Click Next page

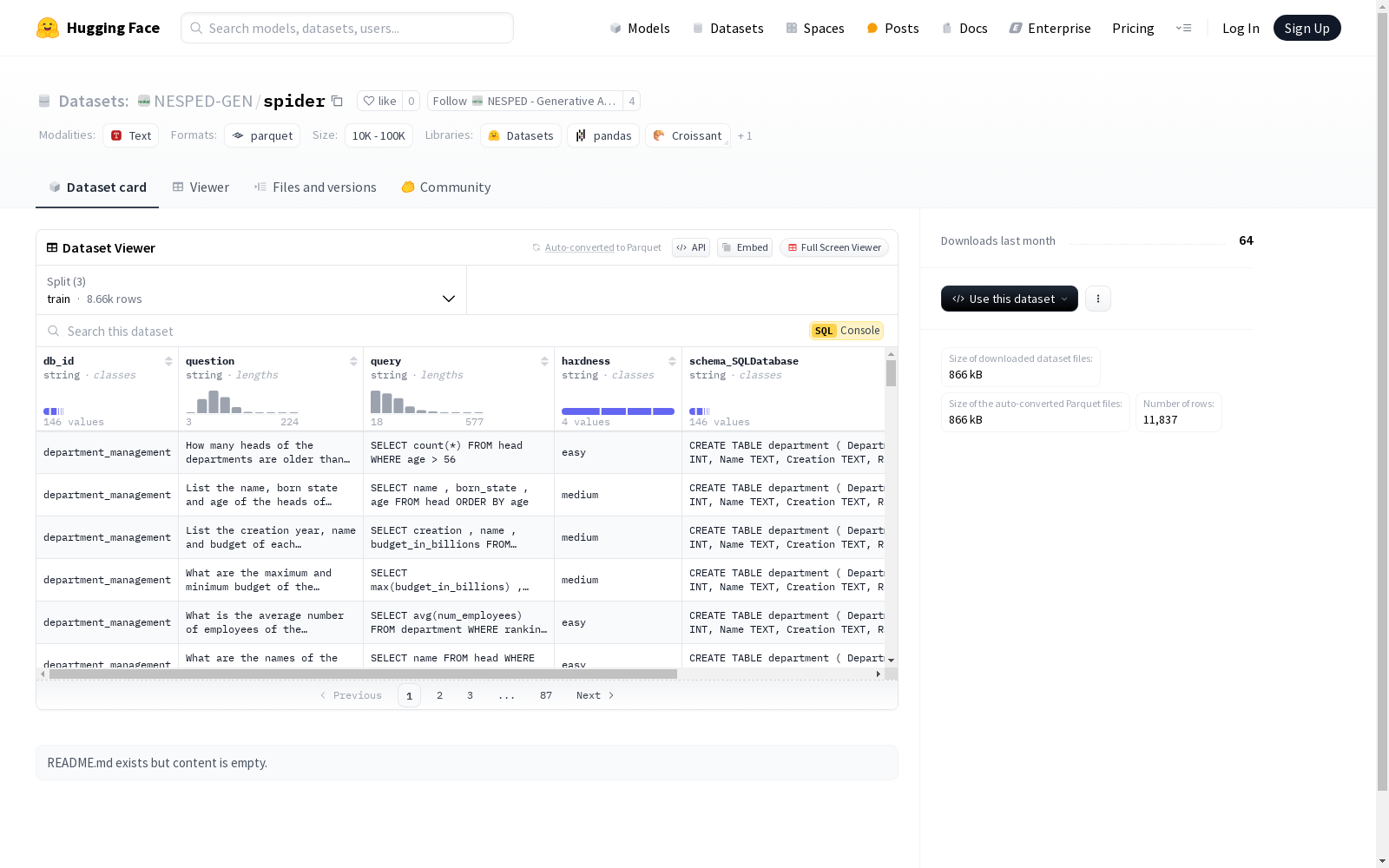596,695
